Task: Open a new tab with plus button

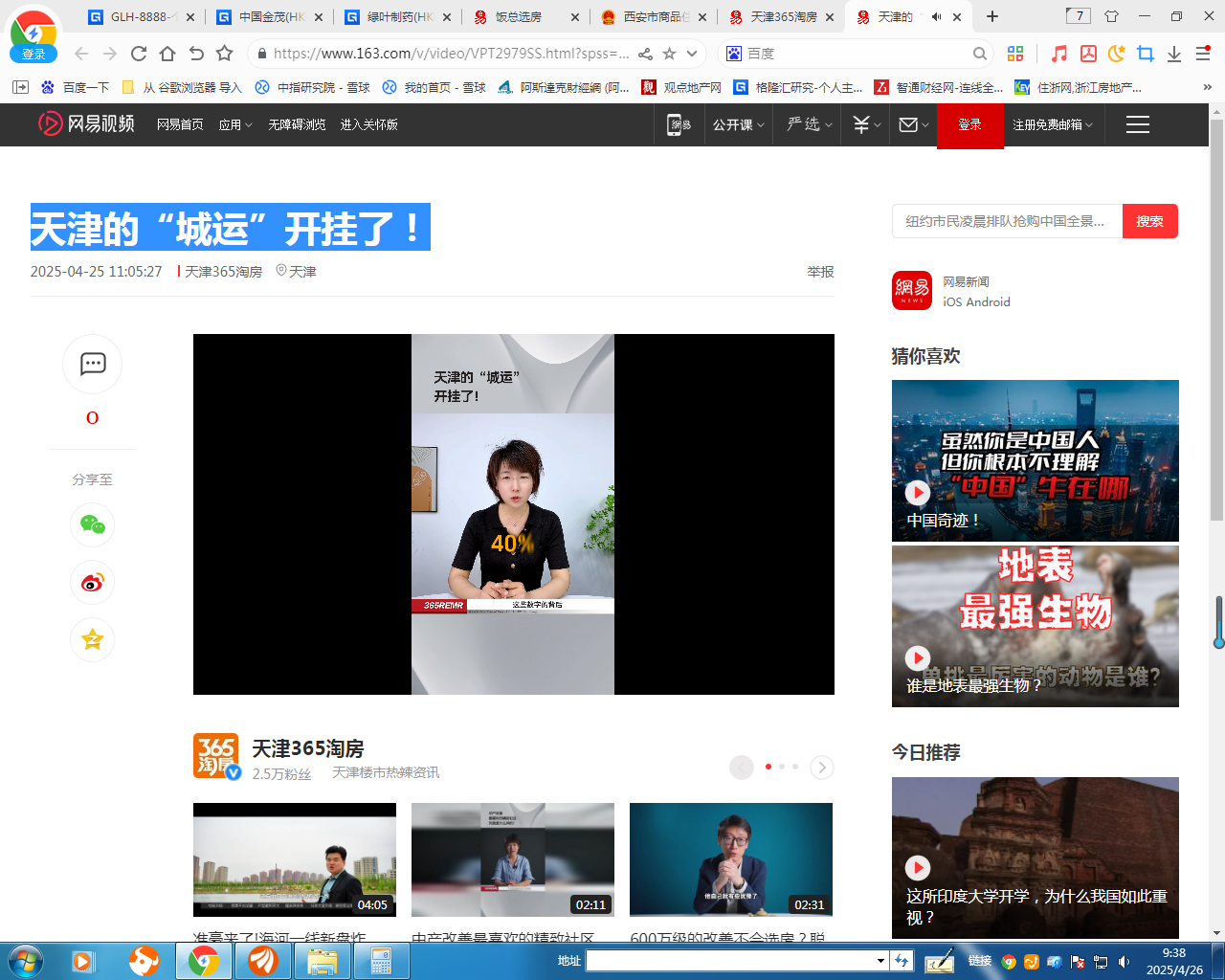Action: (x=992, y=16)
